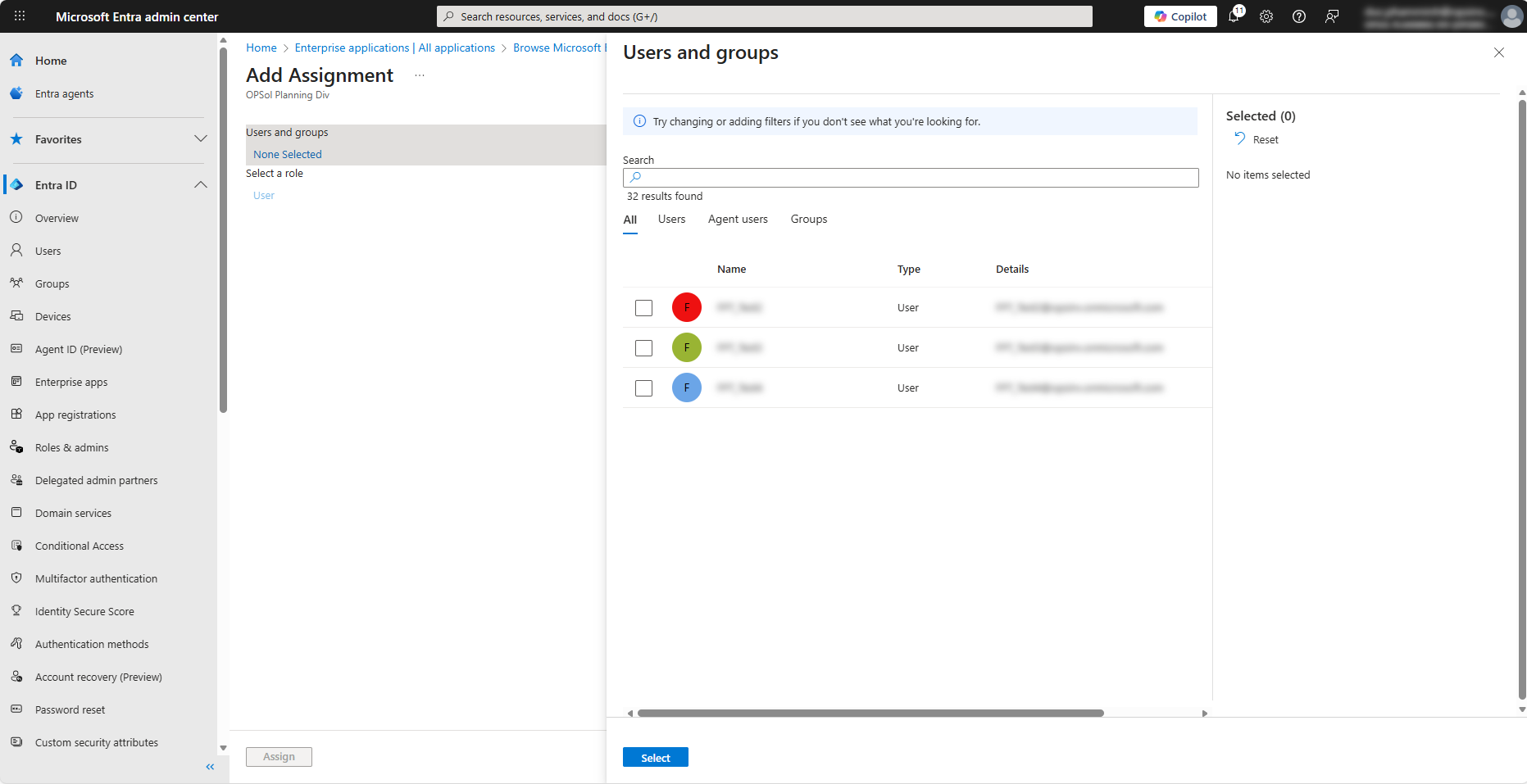Open the feedback icon in header
The height and width of the screenshot is (784, 1527).
pyautogui.click(x=1332, y=16)
